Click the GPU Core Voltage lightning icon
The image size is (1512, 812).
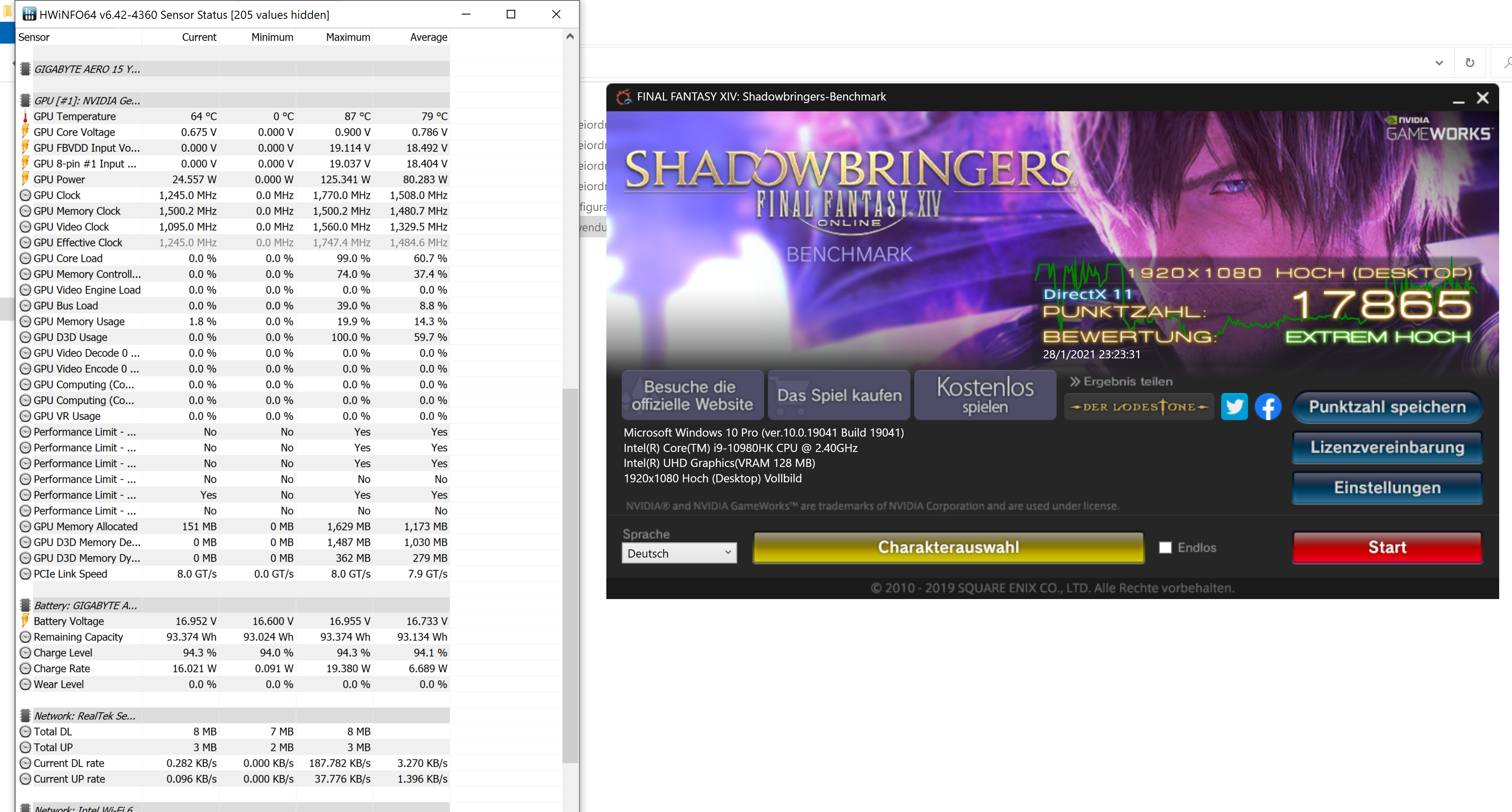click(x=25, y=132)
